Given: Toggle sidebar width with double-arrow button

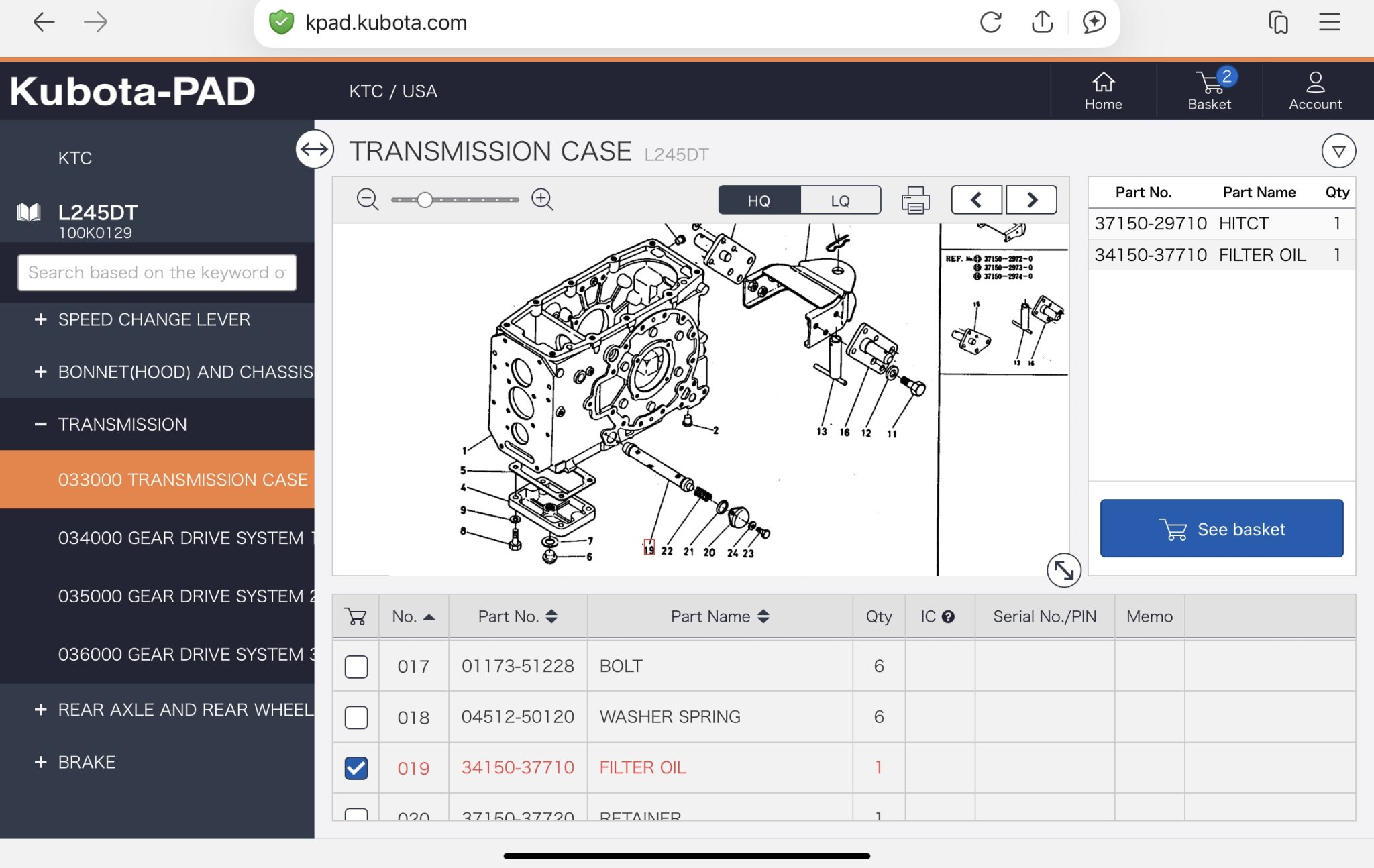Looking at the screenshot, I should (315, 150).
